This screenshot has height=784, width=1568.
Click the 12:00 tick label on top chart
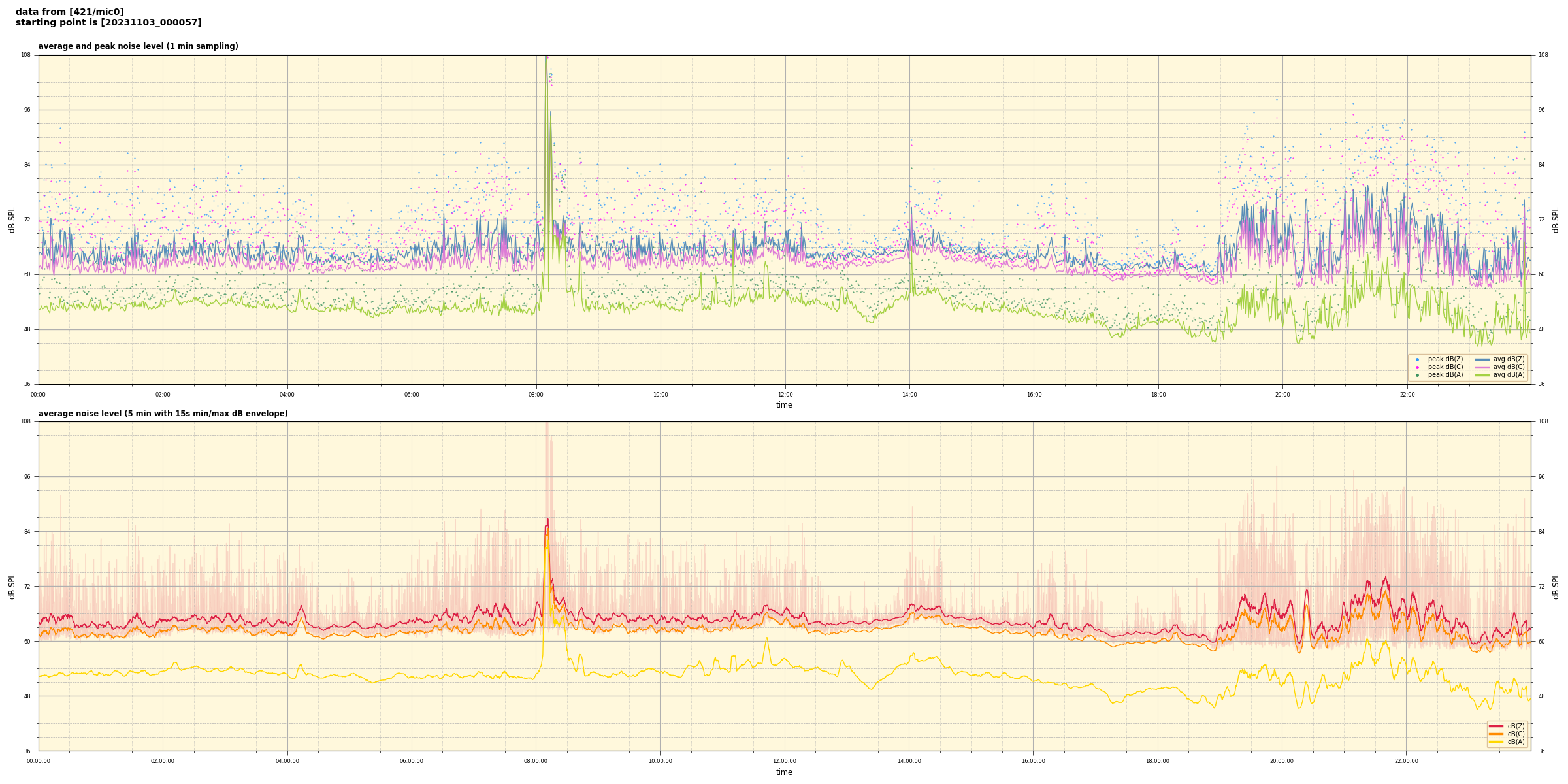(785, 395)
